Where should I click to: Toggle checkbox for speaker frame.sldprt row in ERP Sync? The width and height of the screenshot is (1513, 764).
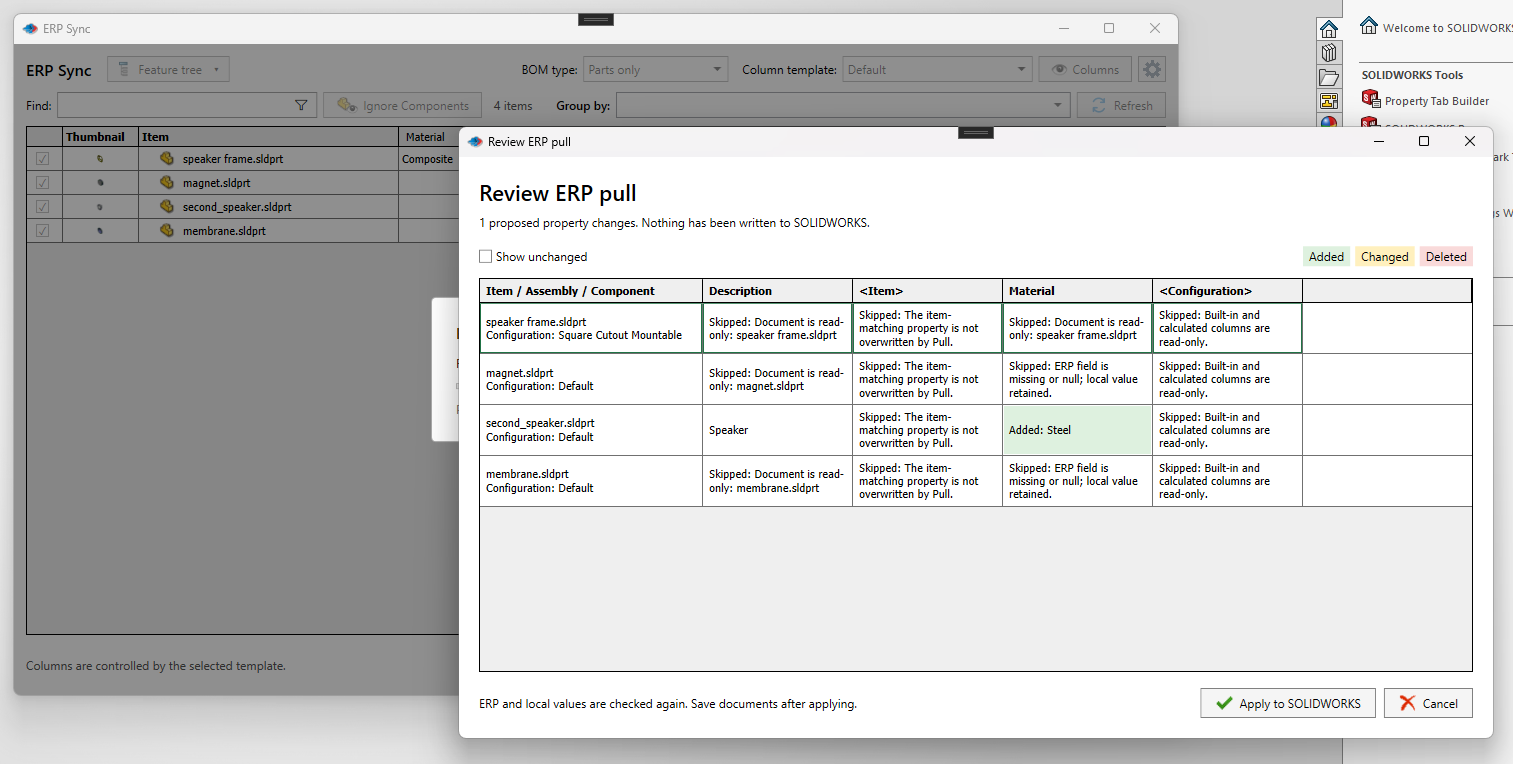(42, 159)
